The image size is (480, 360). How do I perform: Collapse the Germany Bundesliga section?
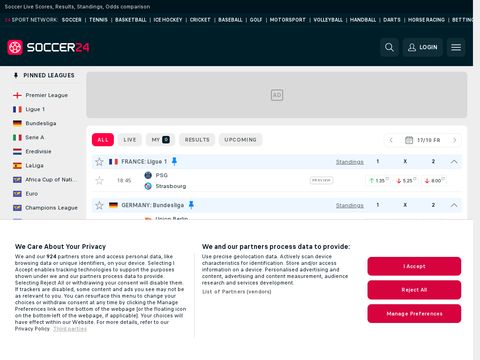[x=454, y=205]
